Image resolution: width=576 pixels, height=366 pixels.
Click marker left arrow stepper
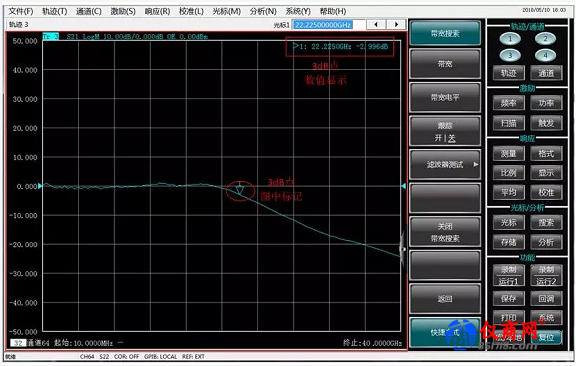point(376,25)
